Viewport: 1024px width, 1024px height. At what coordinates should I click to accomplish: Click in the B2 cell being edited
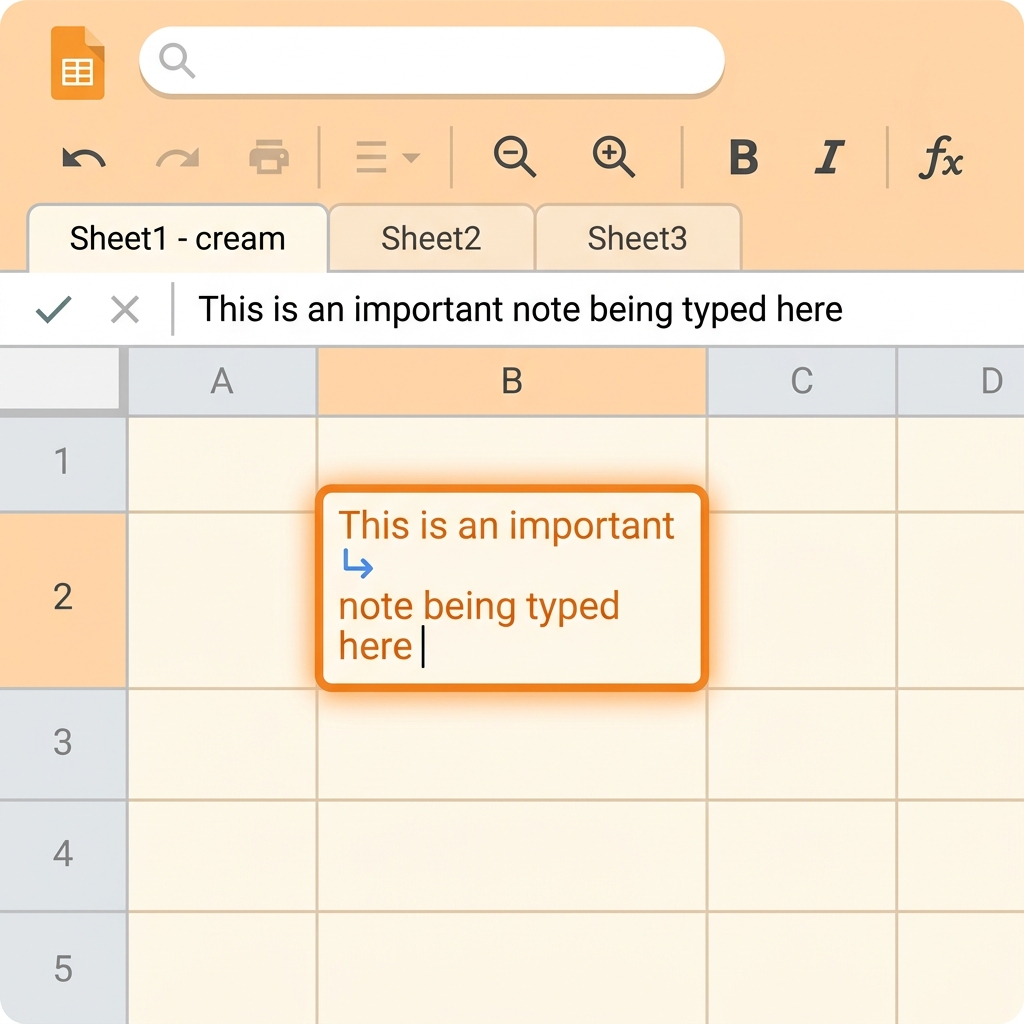(512, 588)
